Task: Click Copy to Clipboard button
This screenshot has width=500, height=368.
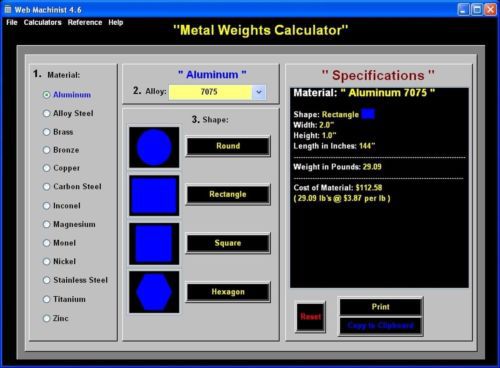Action: point(380,326)
